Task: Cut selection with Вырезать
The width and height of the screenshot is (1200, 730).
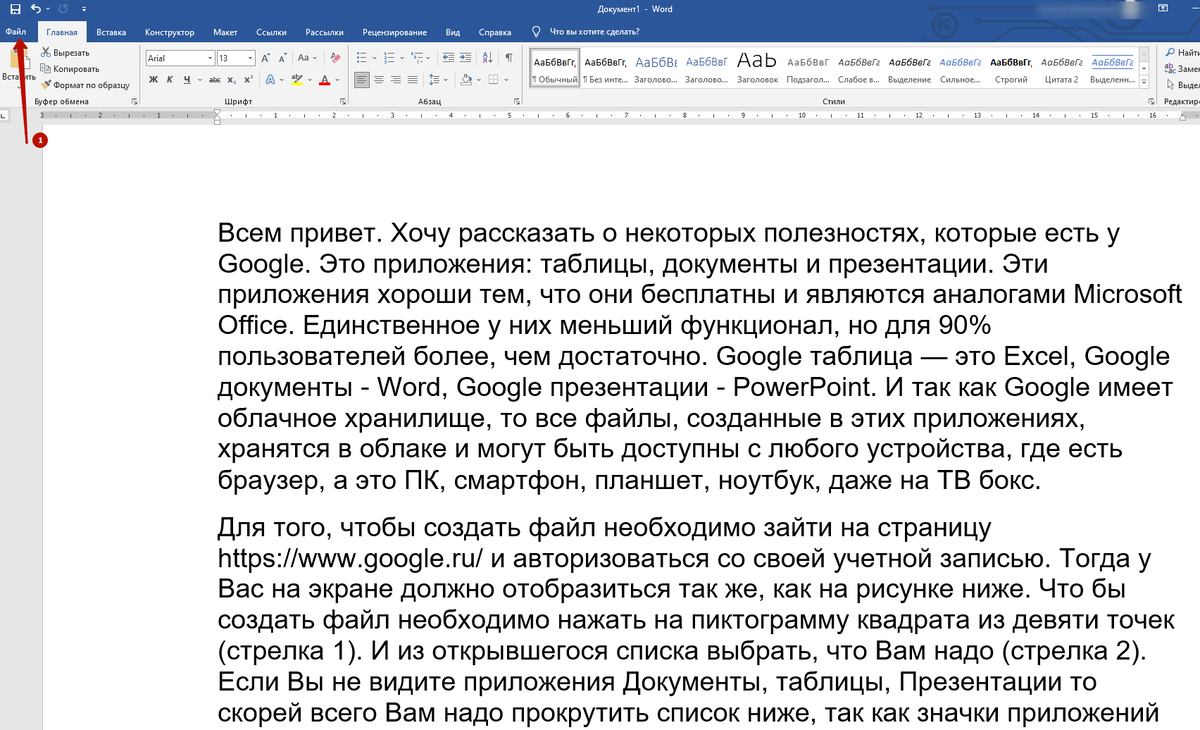Action: [x=65, y=52]
